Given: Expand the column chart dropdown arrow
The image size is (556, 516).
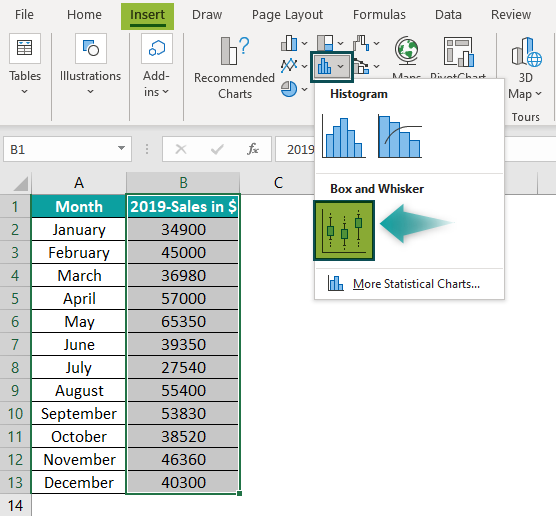Looking at the screenshot, I should coord(305,44).
